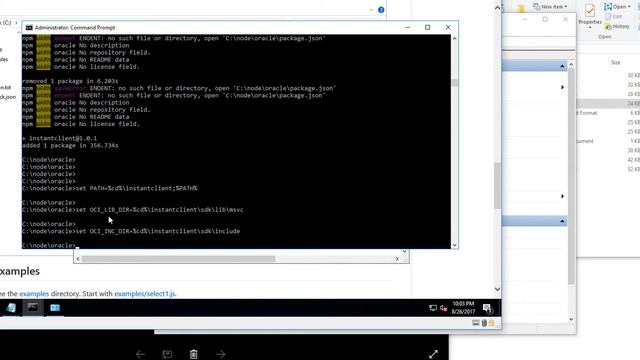Image resolution: width=640 pixels, height=360 pixels.
Task: Click the 'removed 1 package in 6.203s' line
Action: tap(70, 81)
